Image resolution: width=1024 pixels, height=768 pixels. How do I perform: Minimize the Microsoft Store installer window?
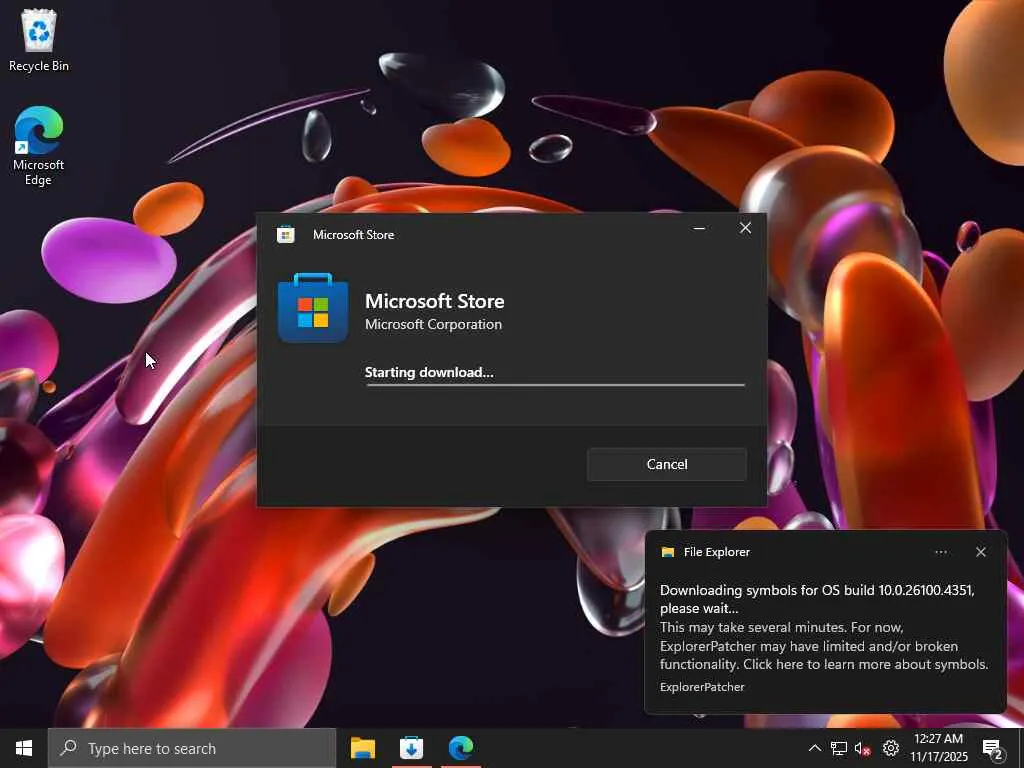699,229
